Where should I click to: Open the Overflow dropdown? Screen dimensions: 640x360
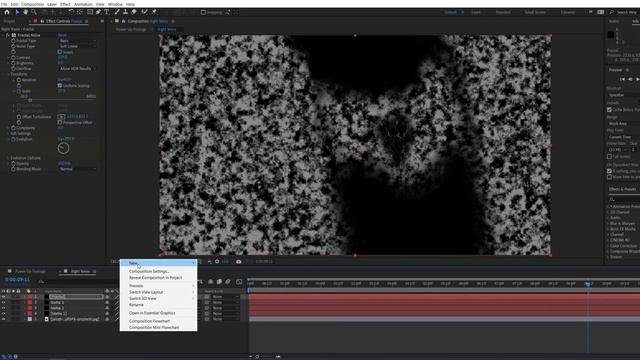(x=78, y=69)
